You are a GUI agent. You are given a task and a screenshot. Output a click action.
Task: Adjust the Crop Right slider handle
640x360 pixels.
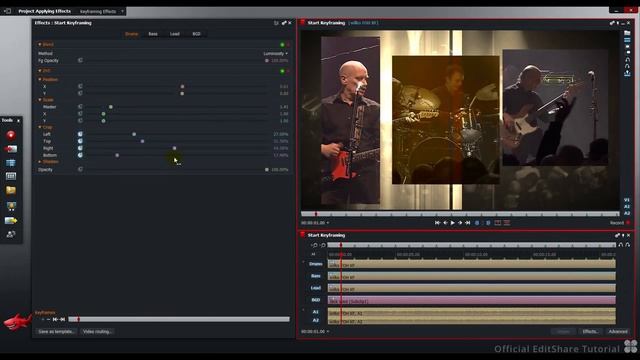[x=174, y=148]
